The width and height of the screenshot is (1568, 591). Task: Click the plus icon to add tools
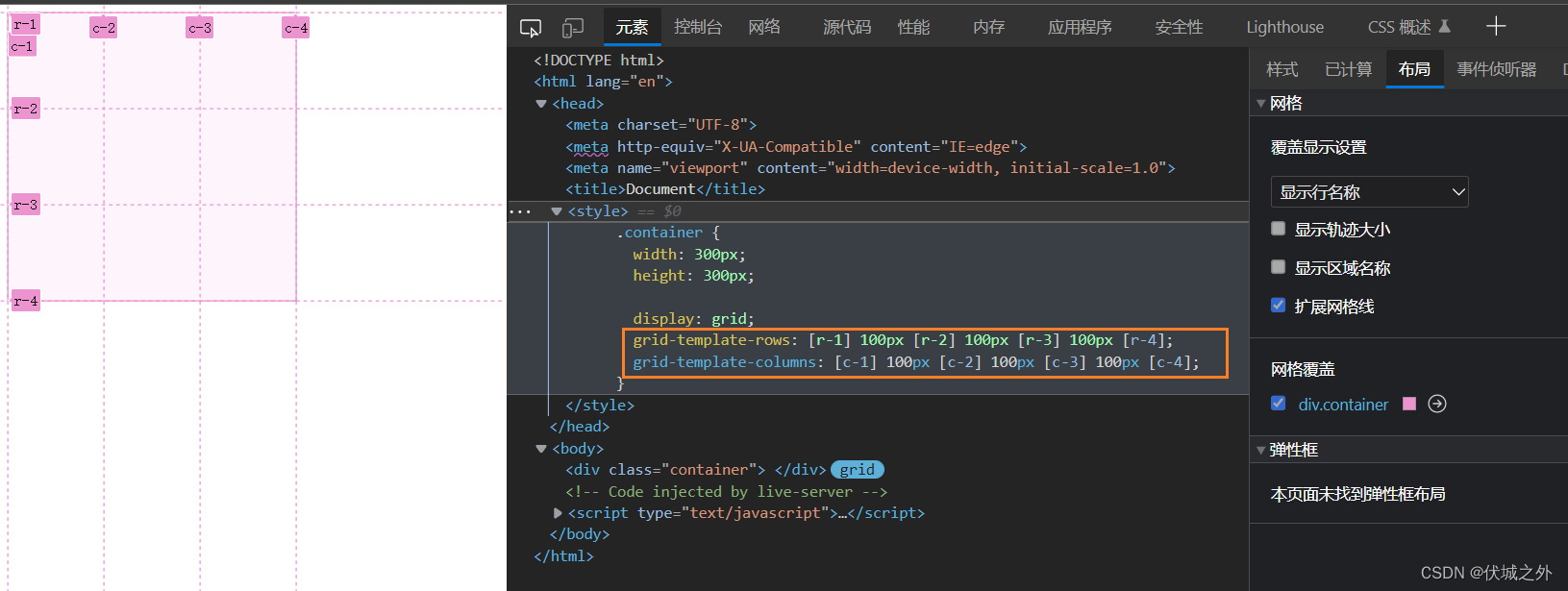click(1496, 27)
